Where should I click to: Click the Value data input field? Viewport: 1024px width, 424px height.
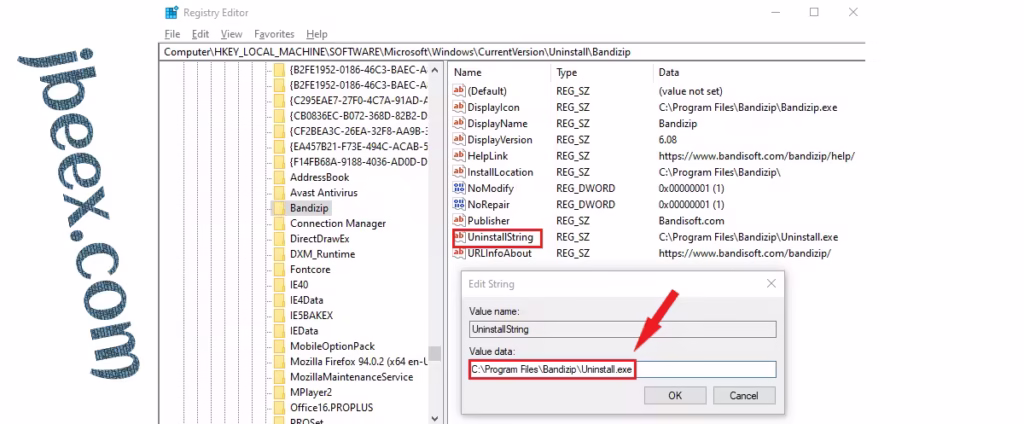click(622, 370)
